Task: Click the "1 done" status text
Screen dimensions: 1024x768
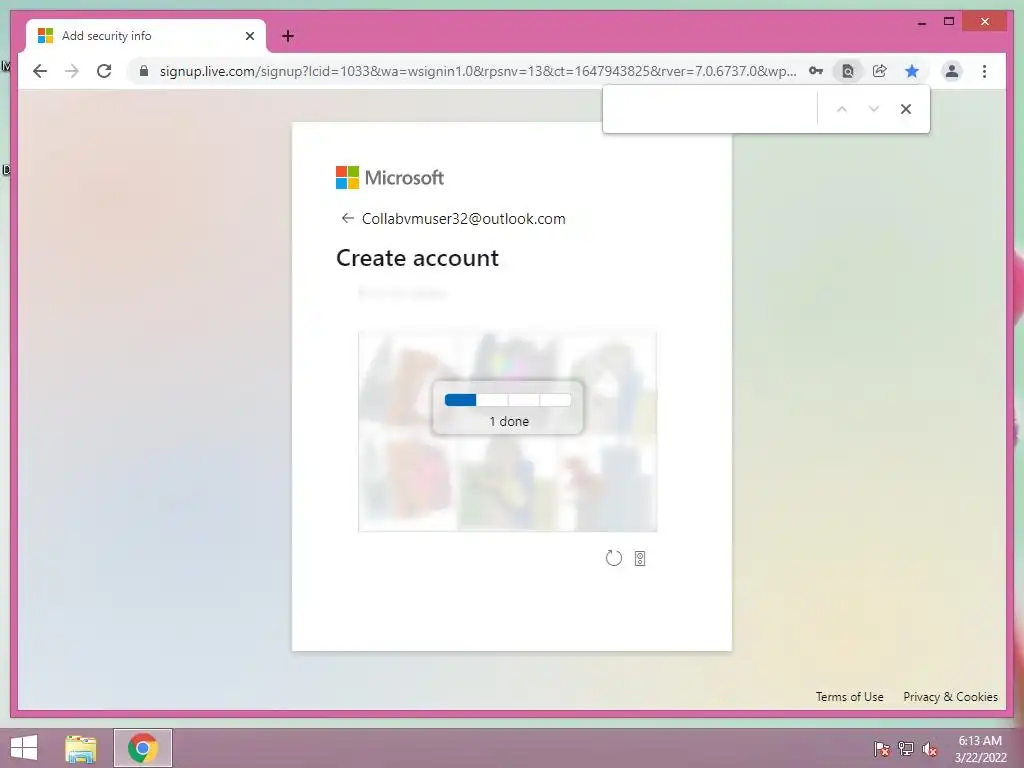Action: [509, 421]
